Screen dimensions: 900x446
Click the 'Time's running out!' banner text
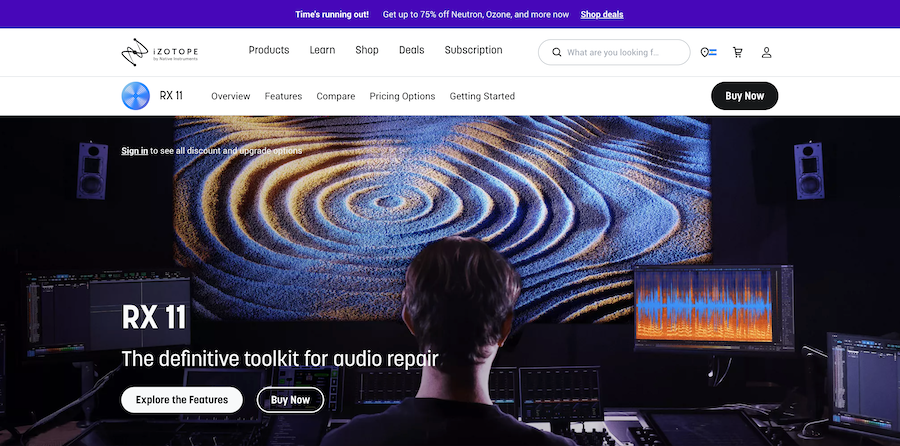click(x=332, y=14)
